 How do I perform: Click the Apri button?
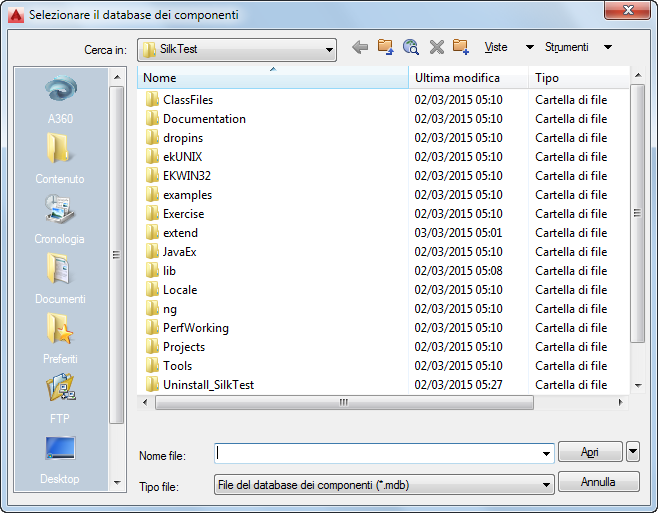pyautogui.click(x=590, y=452)
